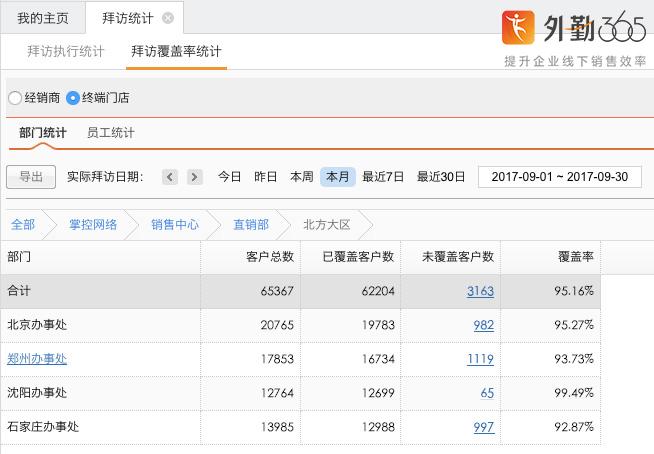
Task: Open the 我的主页 tab
Action: 43,18
